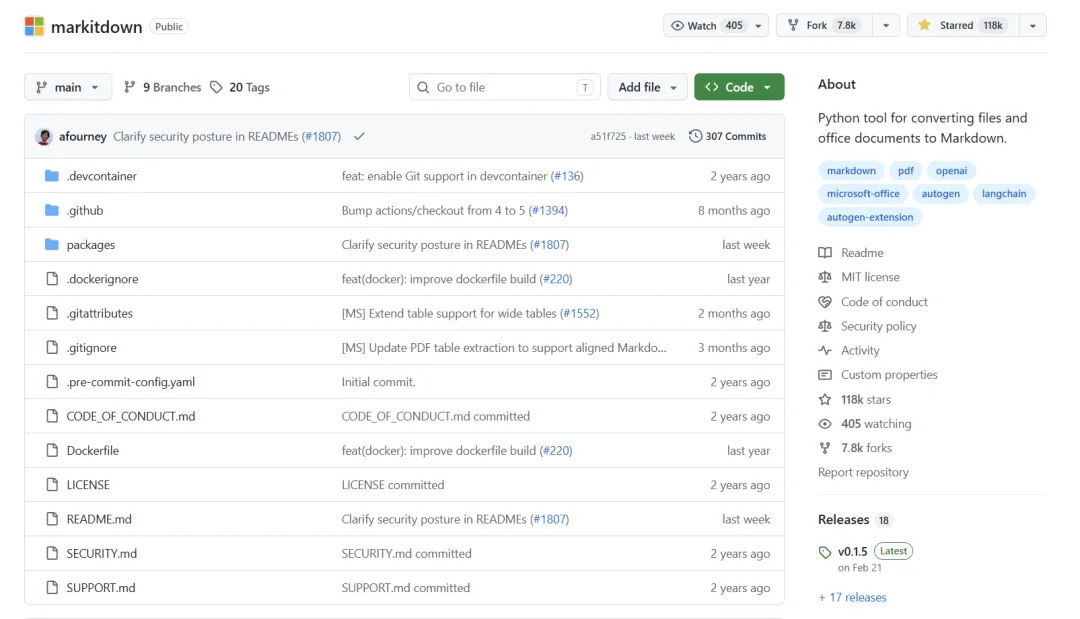Click the afourney avatar thumbnail
1080x619 pixels.
tap(44, 136)
